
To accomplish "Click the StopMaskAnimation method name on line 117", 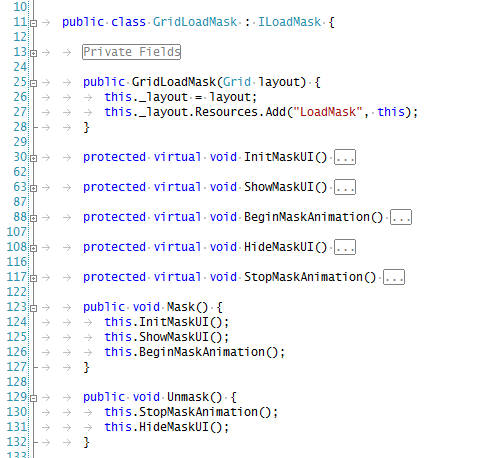I will (303, 277).
